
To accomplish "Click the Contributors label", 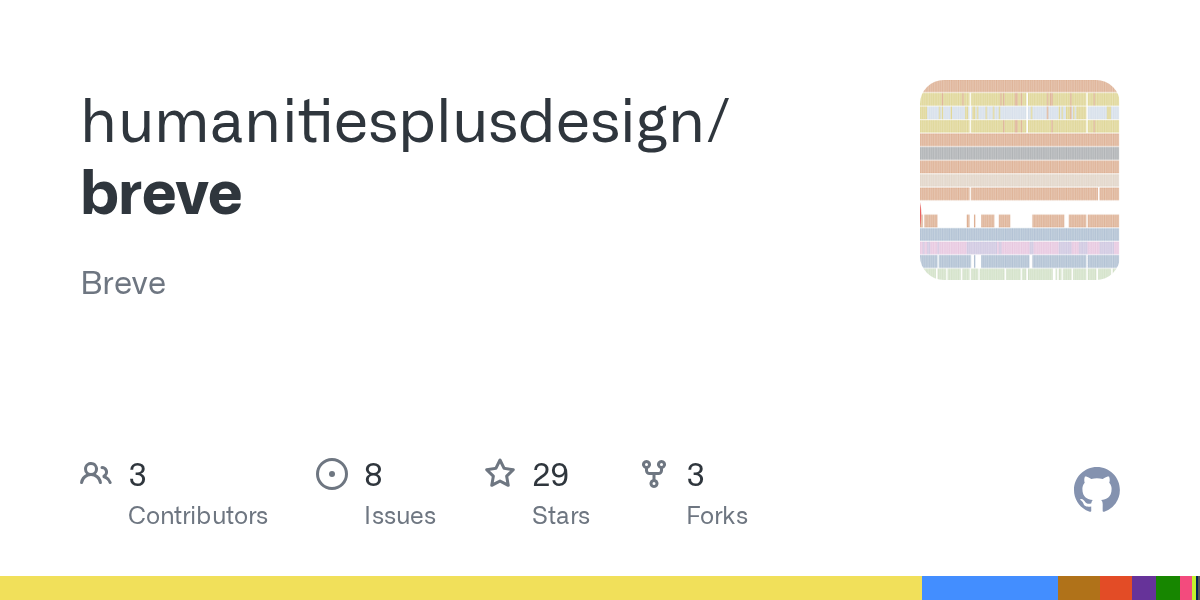I will (x=198, y=516).
